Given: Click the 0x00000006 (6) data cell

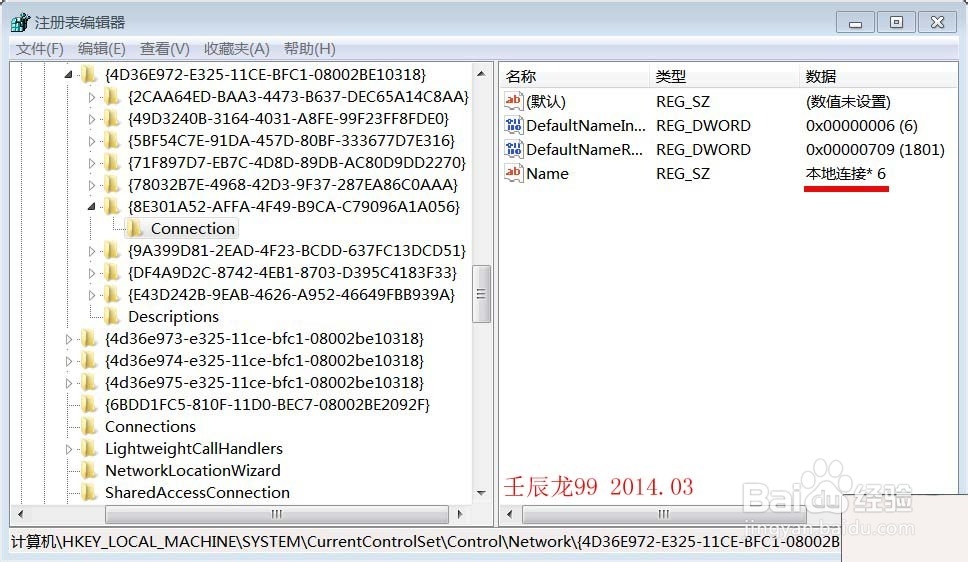Looking at the screenshot, I should pyautogui.click(x=862, y=125).
